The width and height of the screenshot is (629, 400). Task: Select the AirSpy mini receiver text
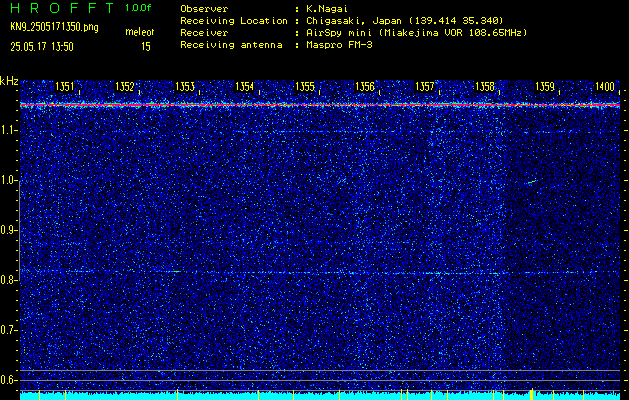[416, 32]
